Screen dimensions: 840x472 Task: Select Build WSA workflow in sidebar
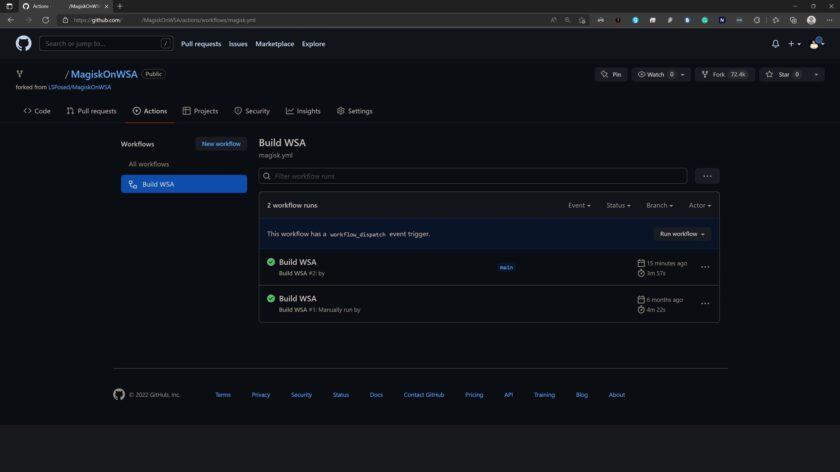point(184,184)
